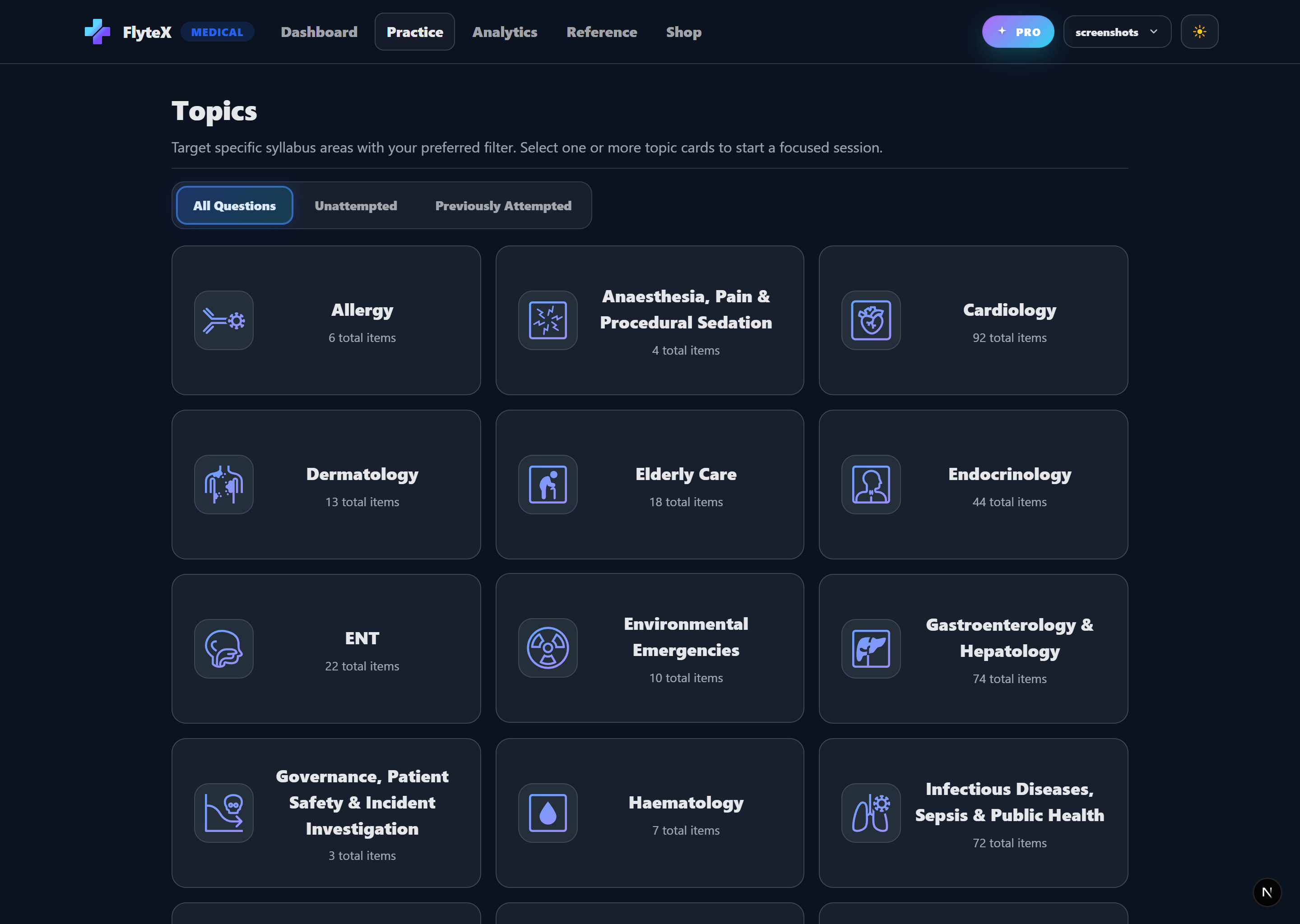Image resolution: width=1300 pixels, height=924 pixels.
Task: Select the All Questions filter
Action: click(x=235, y=205)
